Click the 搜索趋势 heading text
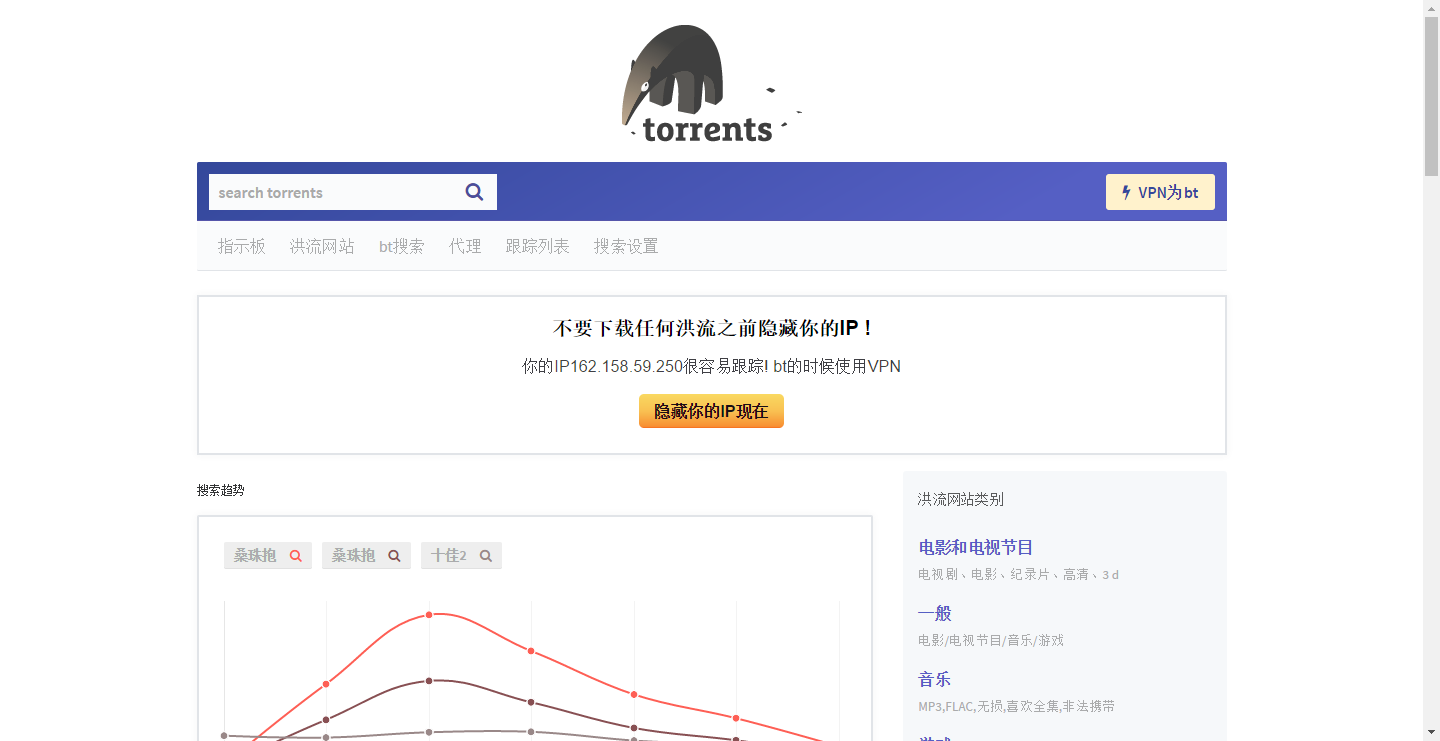This screenshot has height=741, width=1440. (221, 490)
